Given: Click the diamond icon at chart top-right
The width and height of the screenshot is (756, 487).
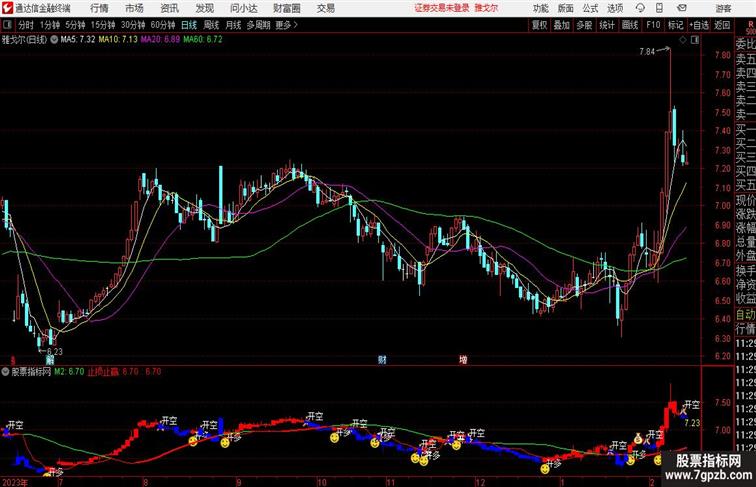Looking at the screenshot, I should 683,40.
